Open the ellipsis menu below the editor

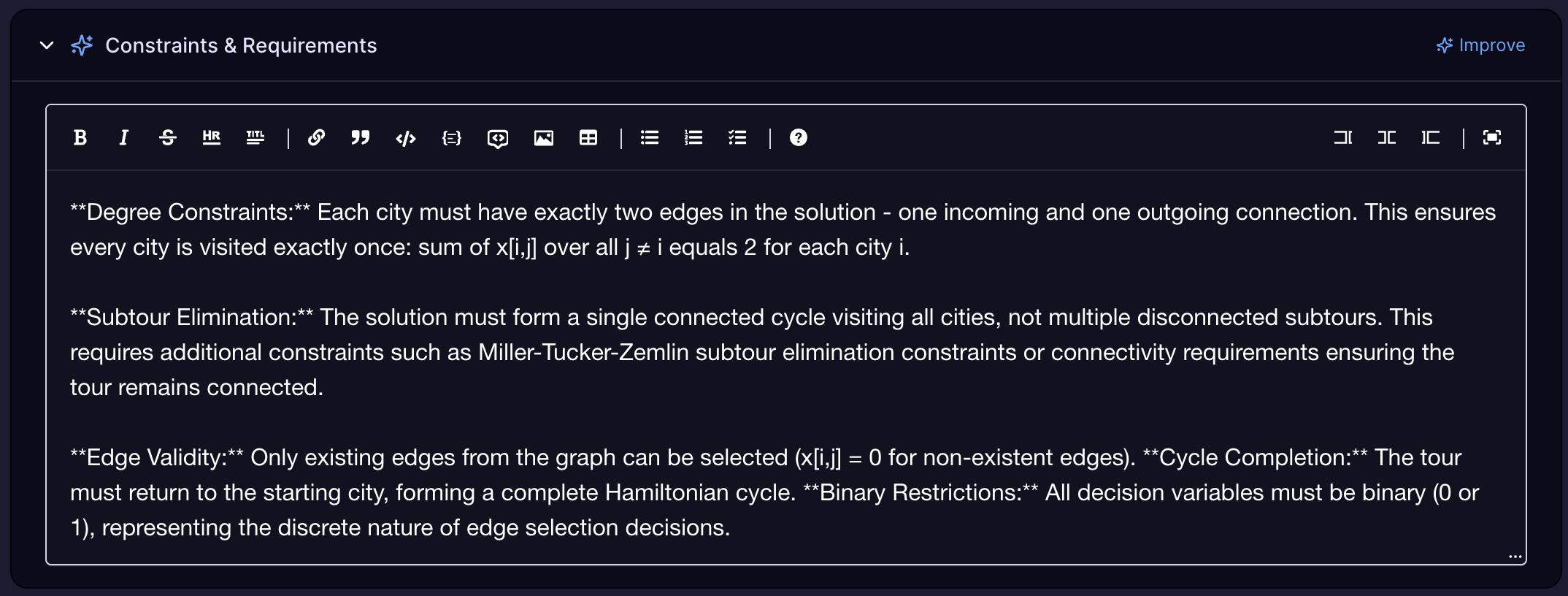(x=1515, y=557)
